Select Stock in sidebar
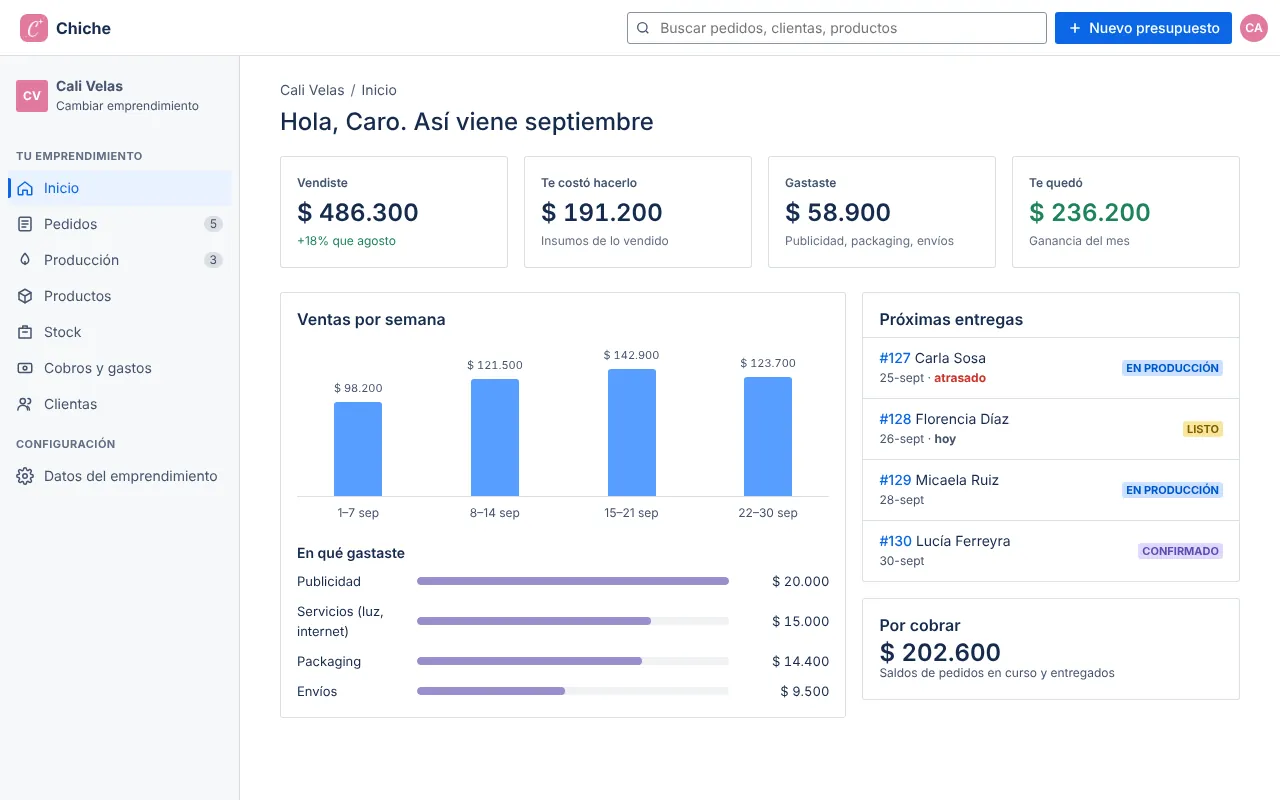This screenshot has width=1280, height=800. 120,332
